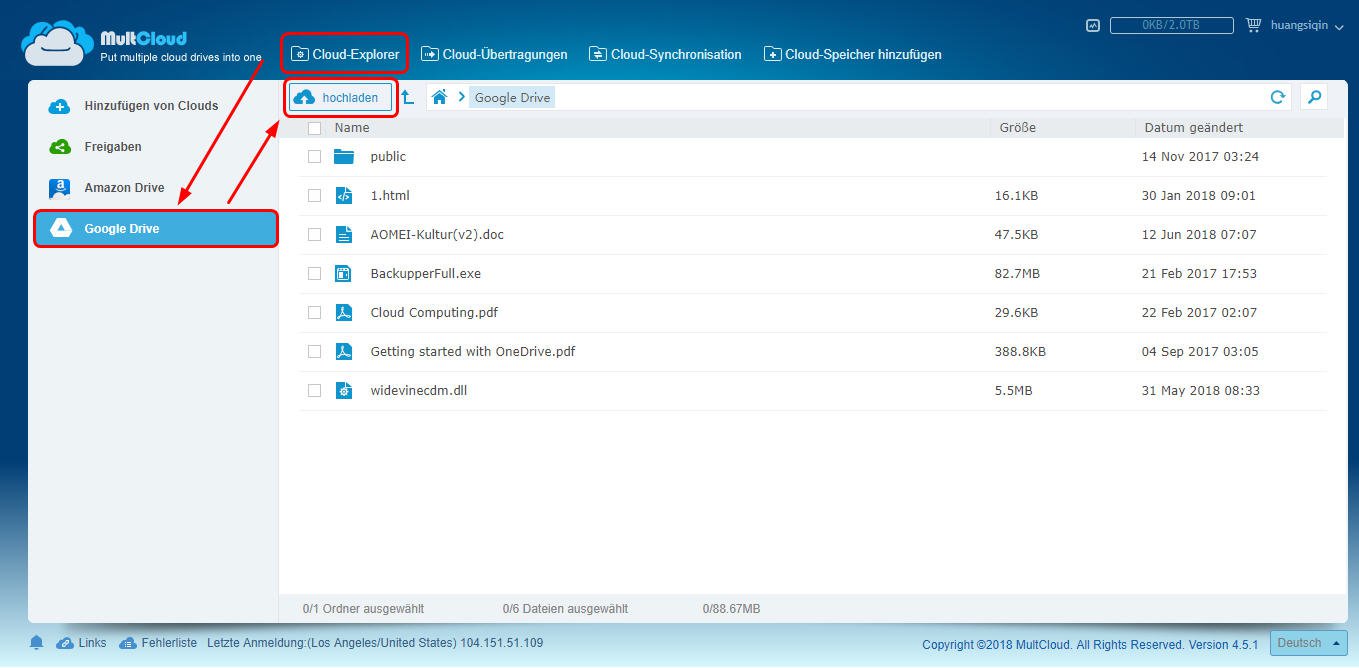
Task: Click the date 31 May 2018 08:33
Action: tap(1201, 390)
